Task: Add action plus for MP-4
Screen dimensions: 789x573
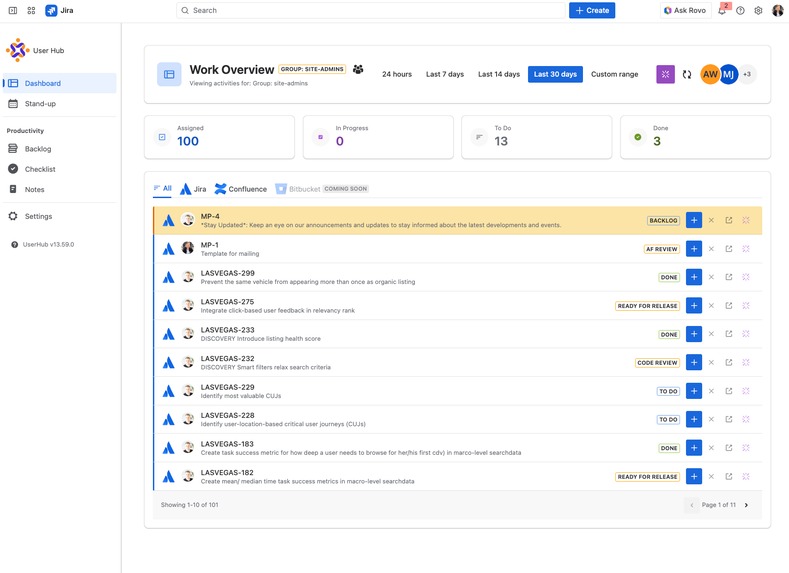Action: pyautogui.click(x=694, y=220)
